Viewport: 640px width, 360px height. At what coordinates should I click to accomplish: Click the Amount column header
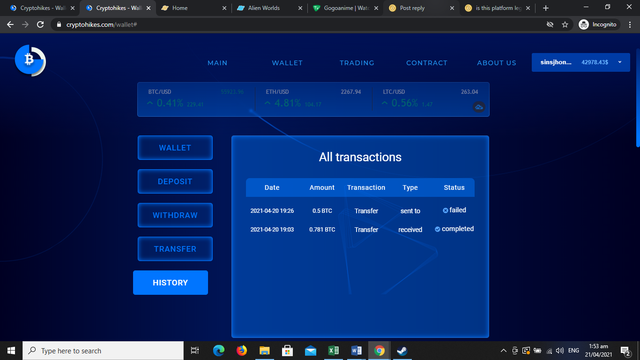[x=322, y=188]
